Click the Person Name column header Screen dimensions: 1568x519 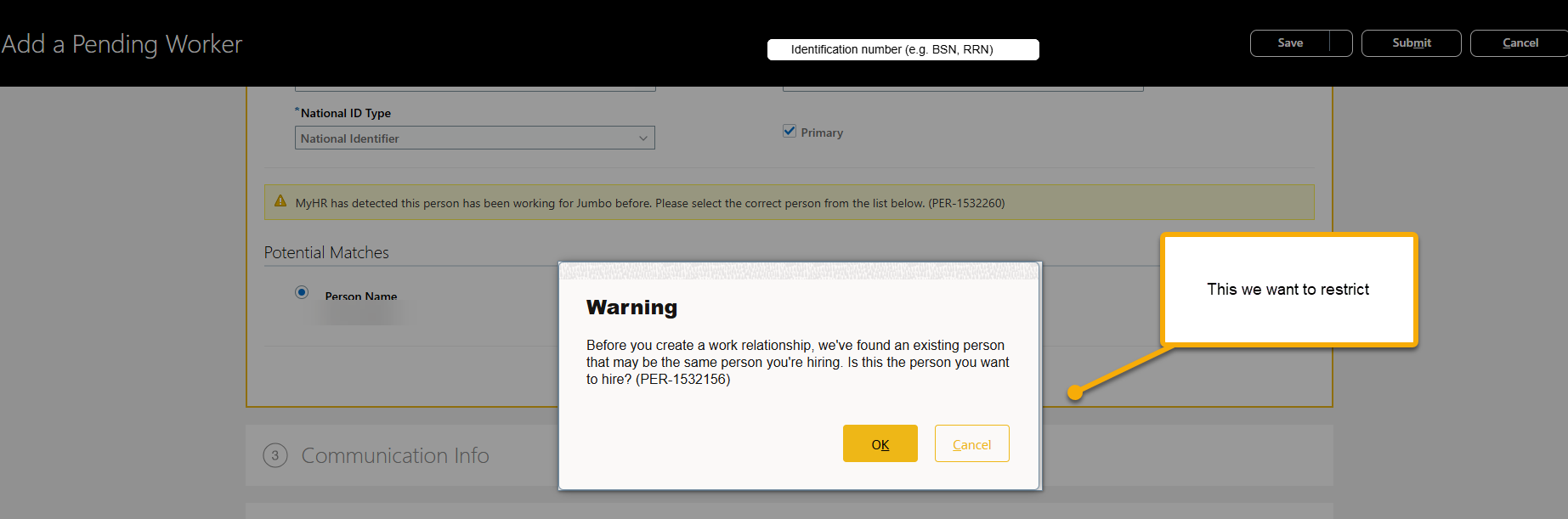[x=361, y=296]
